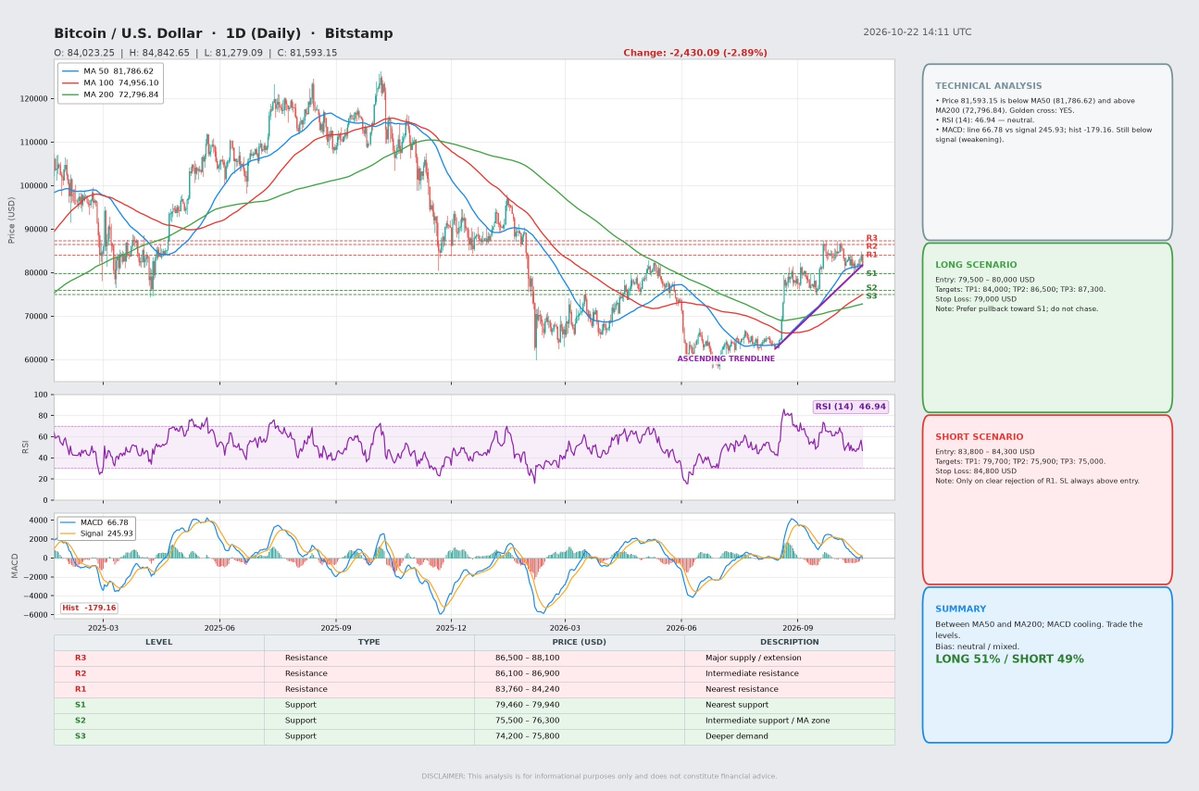Click the red Change -2,430.09 (-2.89%) text
1199x791 pixels.
pyautogui.click(x=695, y=53)
